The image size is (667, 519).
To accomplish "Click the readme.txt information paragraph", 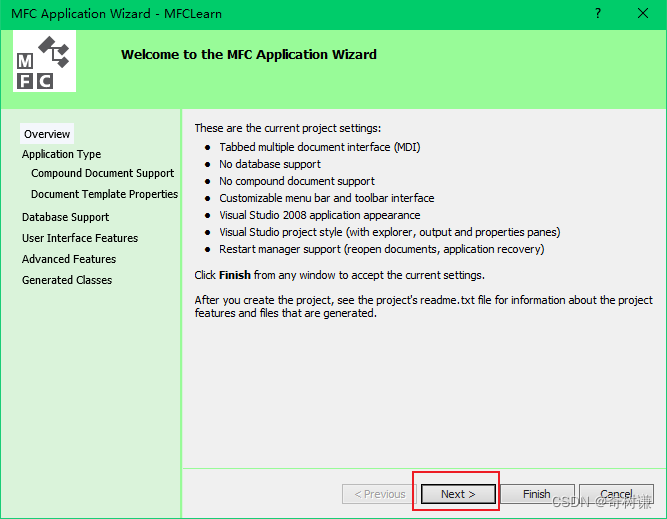I will [x=423, y=307].
